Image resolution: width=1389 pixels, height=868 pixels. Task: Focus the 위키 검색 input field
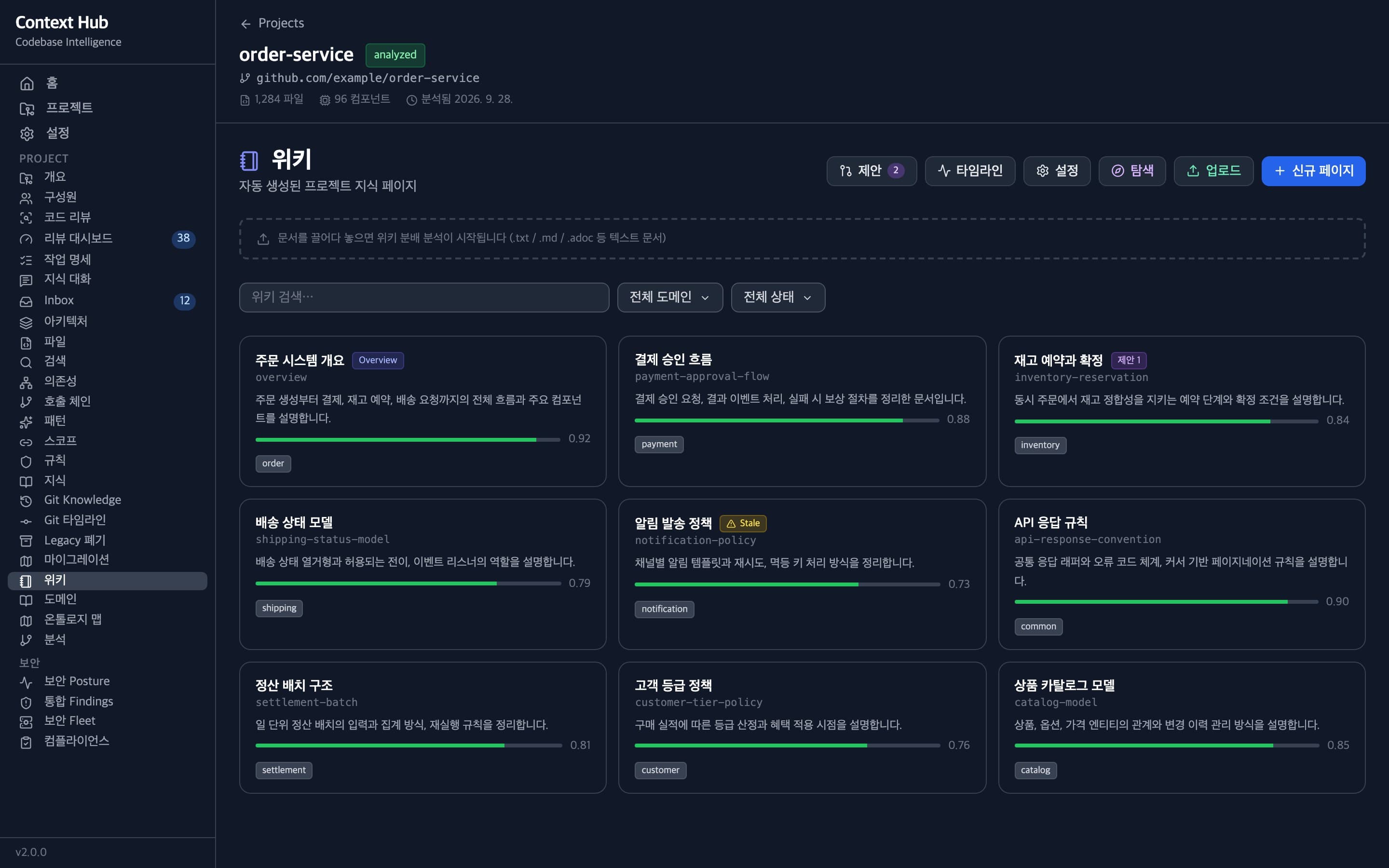423,298
